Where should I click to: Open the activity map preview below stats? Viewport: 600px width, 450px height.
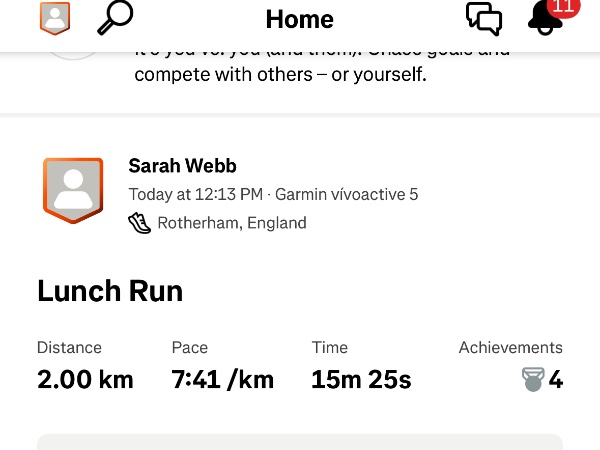pos(300,442)
